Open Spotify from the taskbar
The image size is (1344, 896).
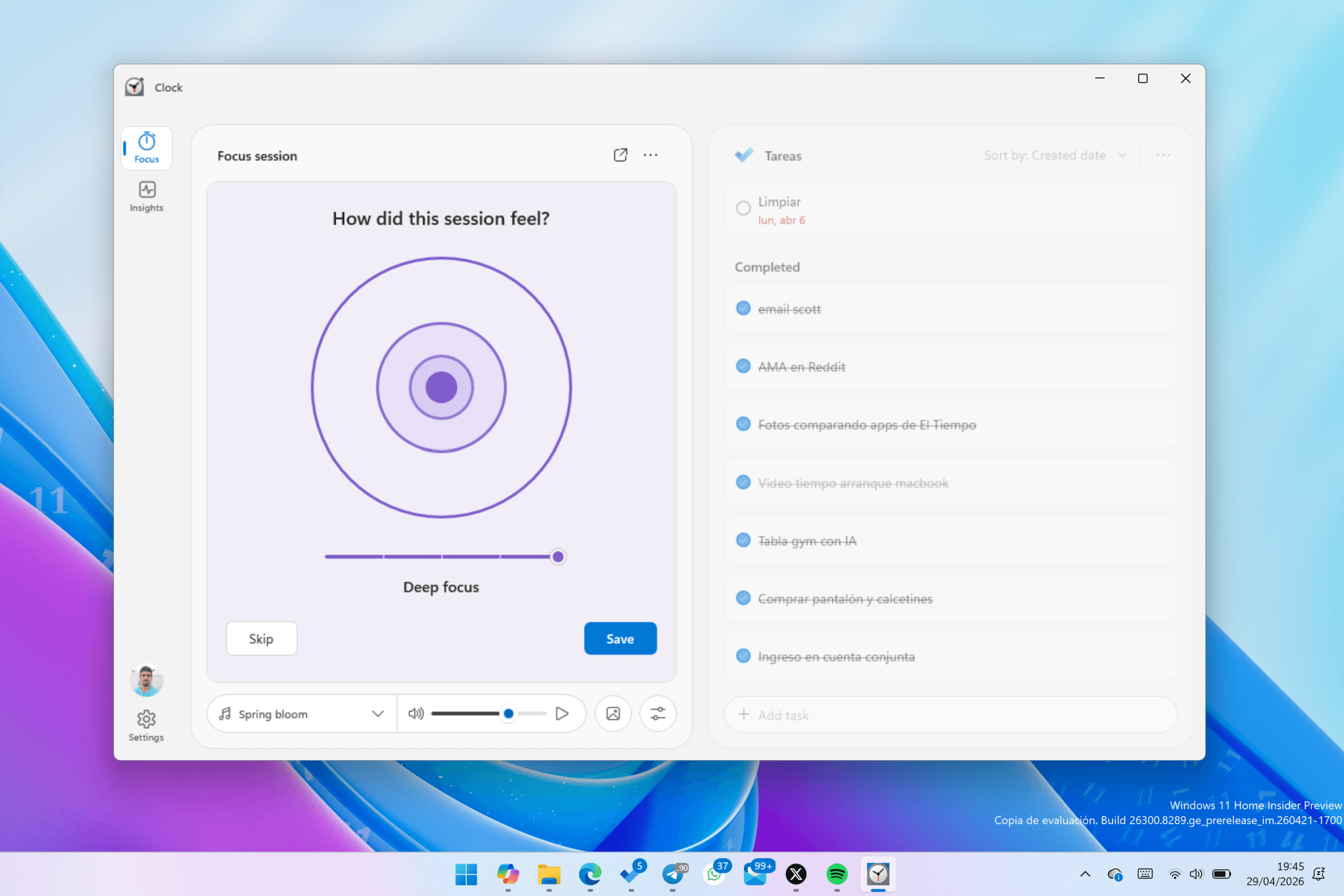point(836,874)
